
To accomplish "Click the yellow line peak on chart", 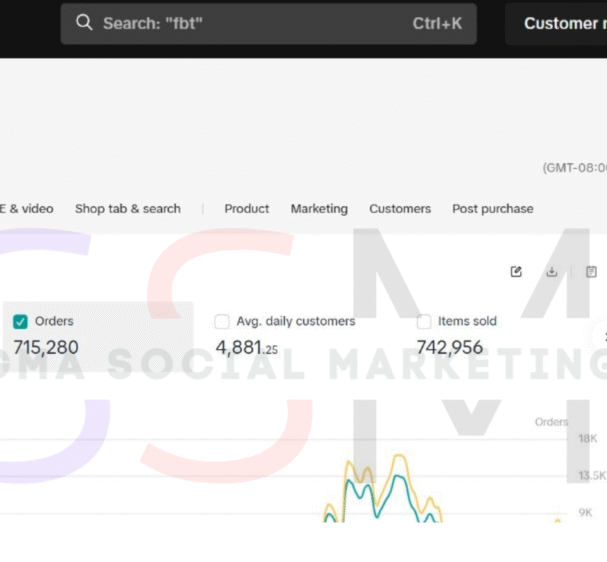I will [399, 457].
